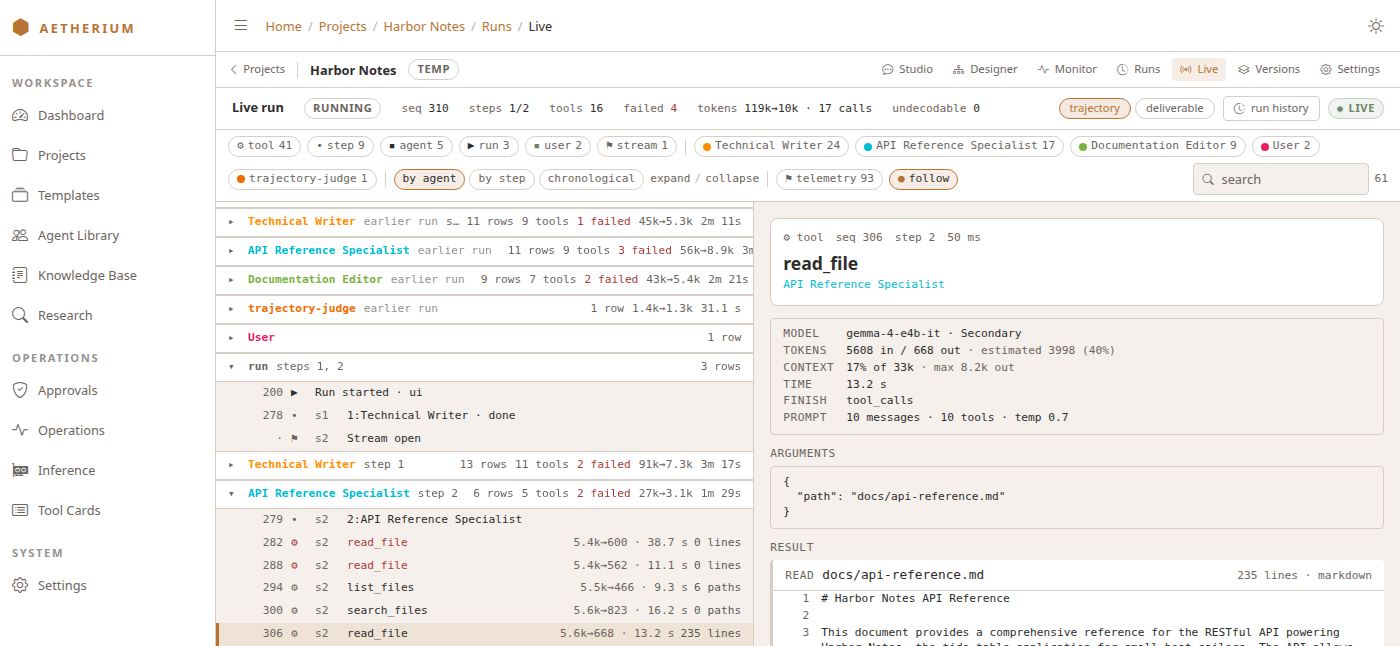The height and width of the screenshot is (646, 1400).
Task: Toggle the tool 41 filter chip
Action: (x=265, y=146)
